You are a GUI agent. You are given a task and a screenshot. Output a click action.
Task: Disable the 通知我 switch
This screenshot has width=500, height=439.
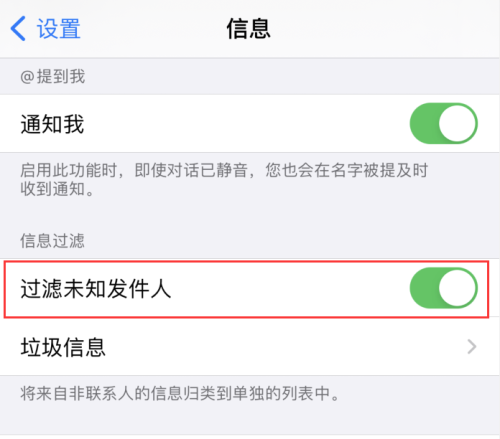point(444,123)
